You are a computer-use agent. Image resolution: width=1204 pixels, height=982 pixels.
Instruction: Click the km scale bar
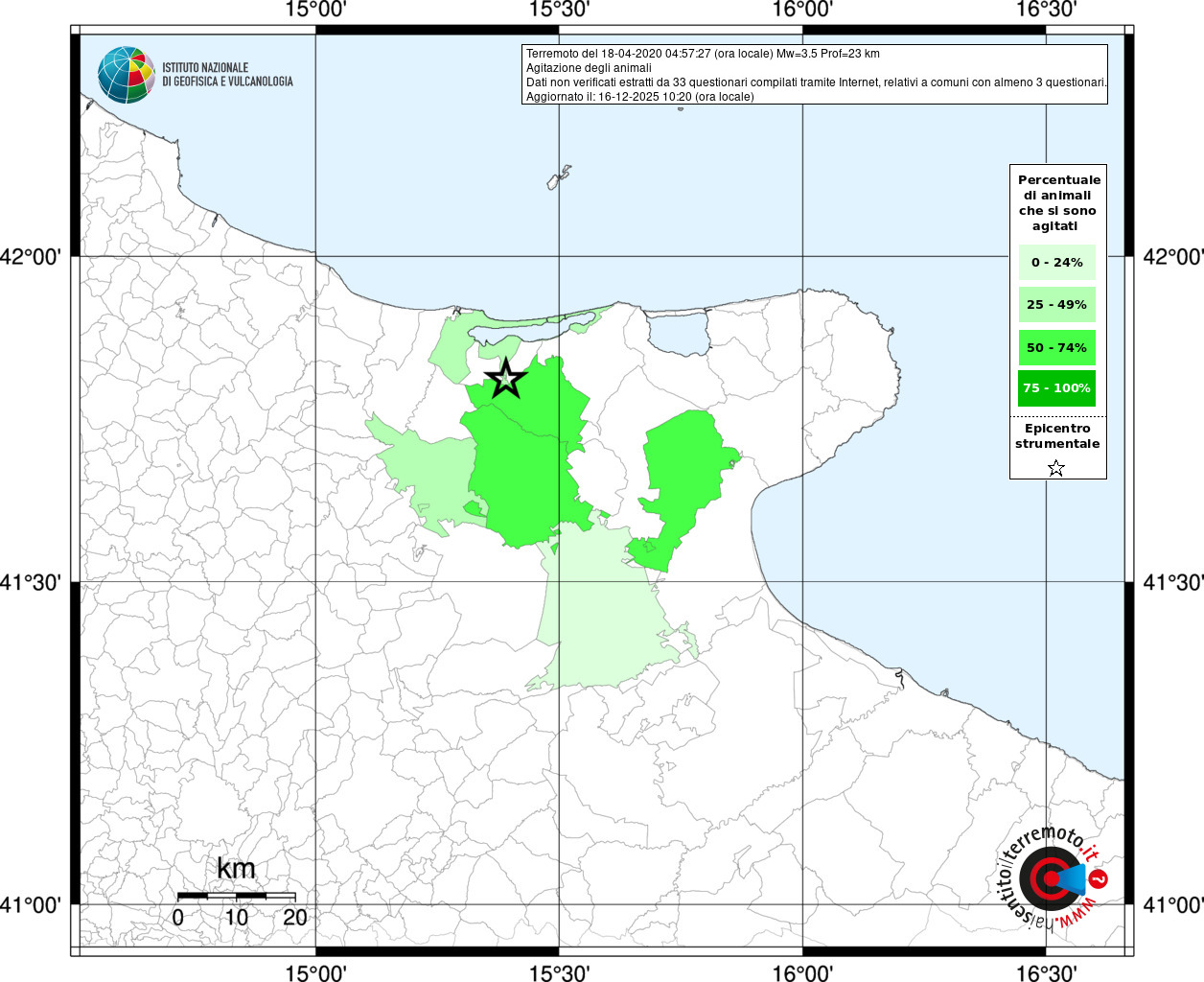(x=236, y=896)
